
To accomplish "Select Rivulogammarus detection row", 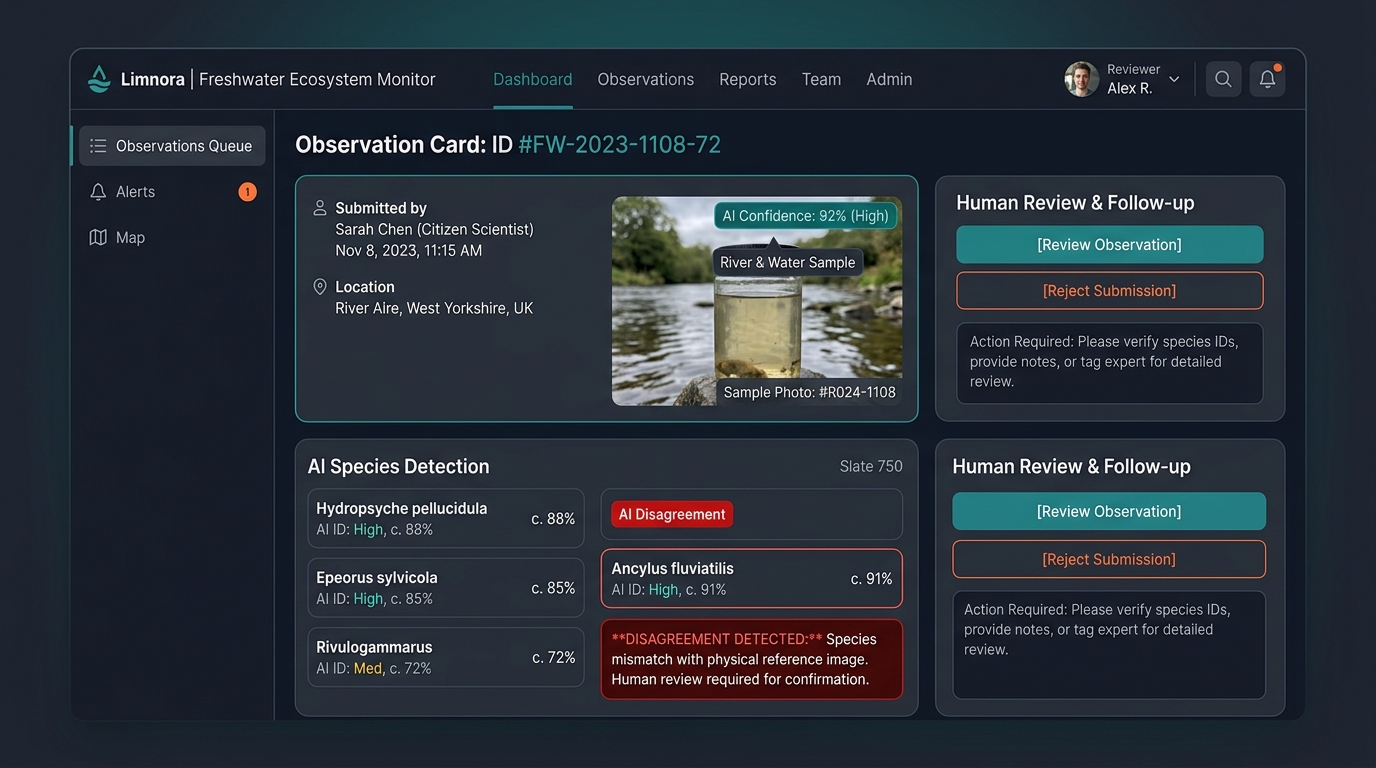I will click(446, 657).
